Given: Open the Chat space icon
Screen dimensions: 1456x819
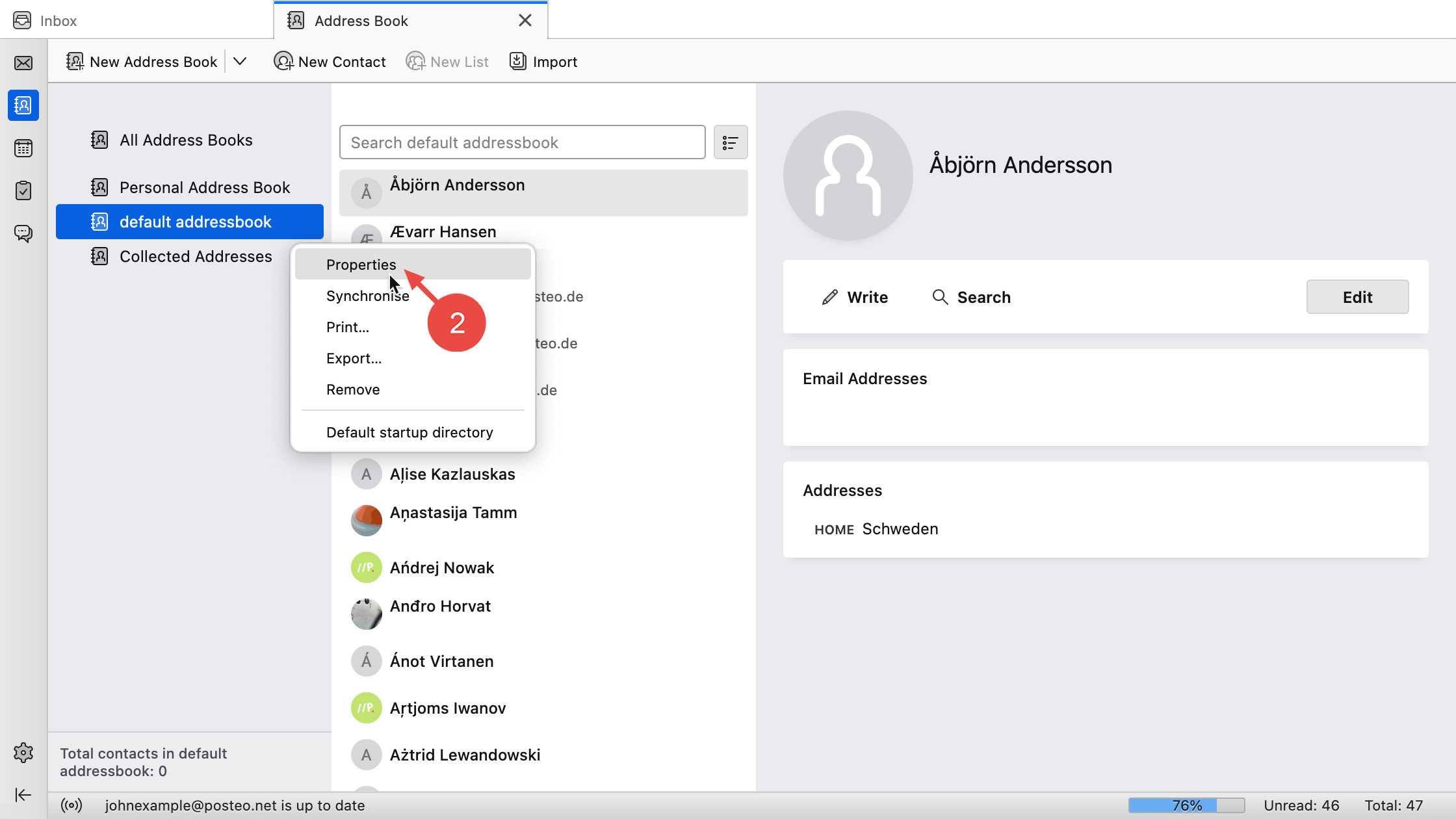Looking at the screenshot, I should click(x=23, y=233).
